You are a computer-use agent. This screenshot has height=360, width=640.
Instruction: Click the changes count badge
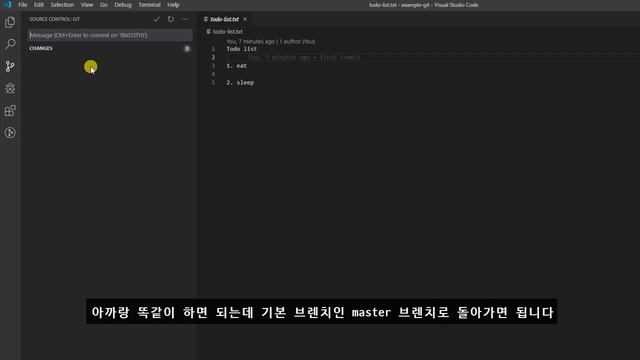point(187,49)
